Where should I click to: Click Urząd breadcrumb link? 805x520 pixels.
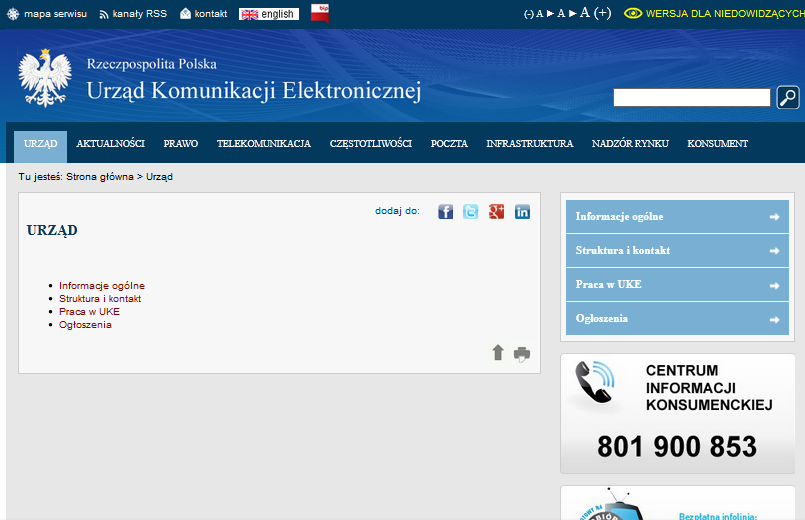(x=159, y=177)
